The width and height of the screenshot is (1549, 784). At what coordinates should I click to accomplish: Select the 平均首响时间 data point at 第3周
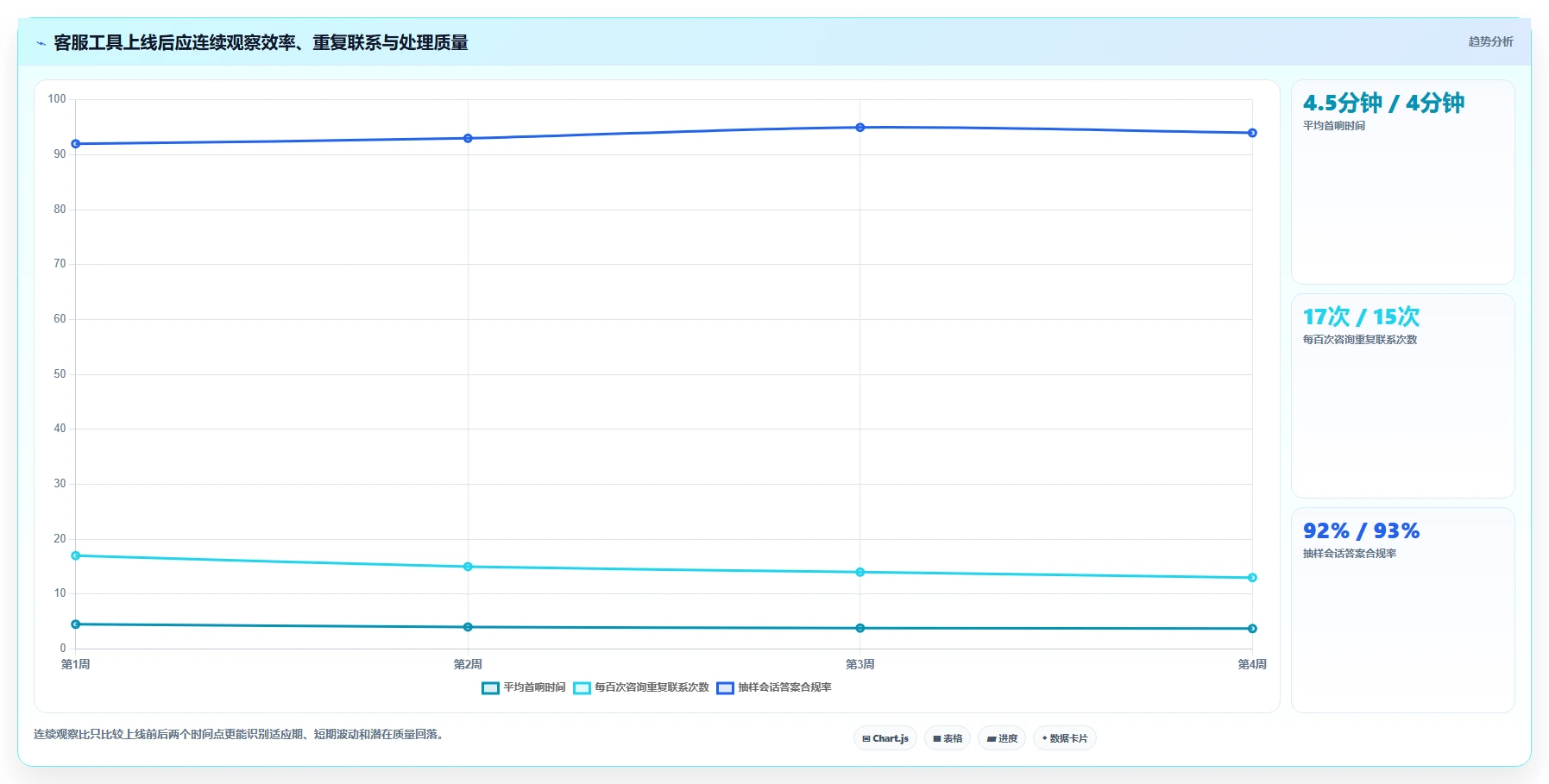(x=860, y=628)
